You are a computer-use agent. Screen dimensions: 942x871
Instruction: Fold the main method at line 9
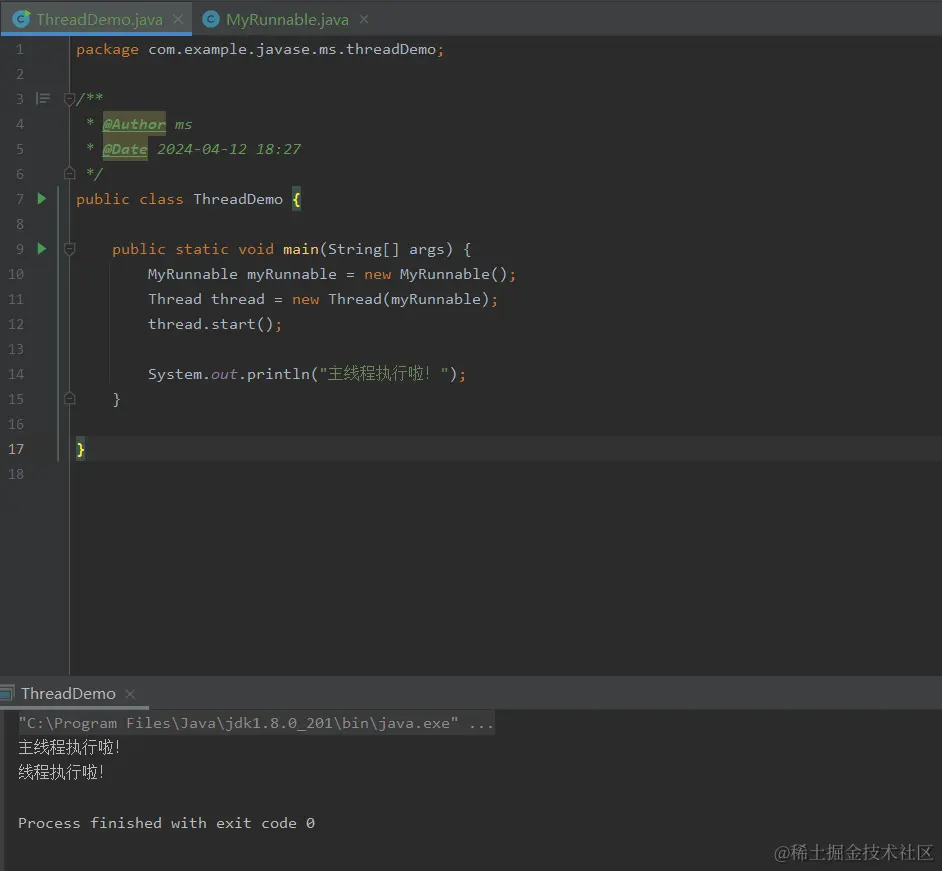tap(69, 249)
